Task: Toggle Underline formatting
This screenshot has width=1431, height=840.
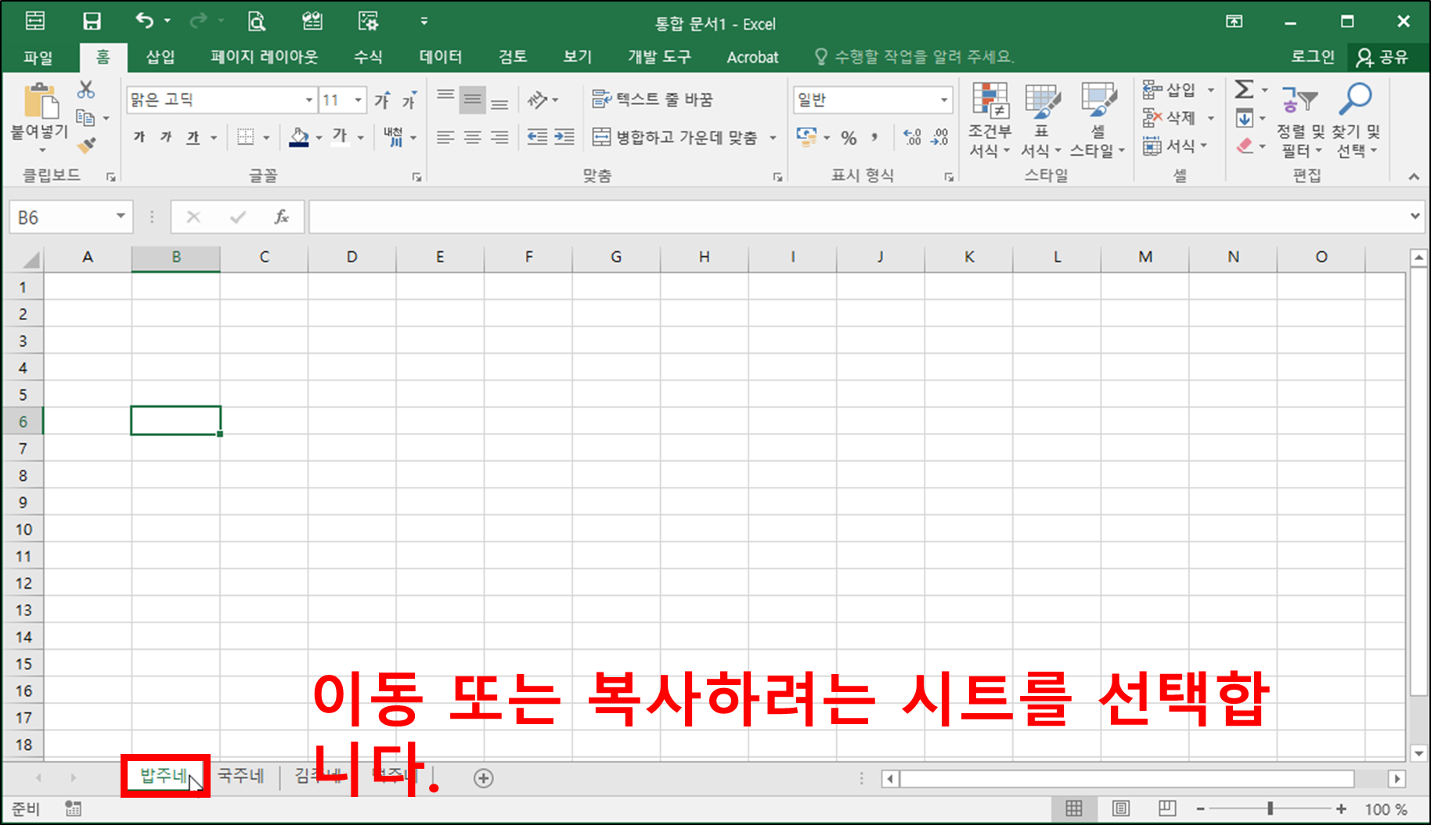Action: click(x=193, y=137)
